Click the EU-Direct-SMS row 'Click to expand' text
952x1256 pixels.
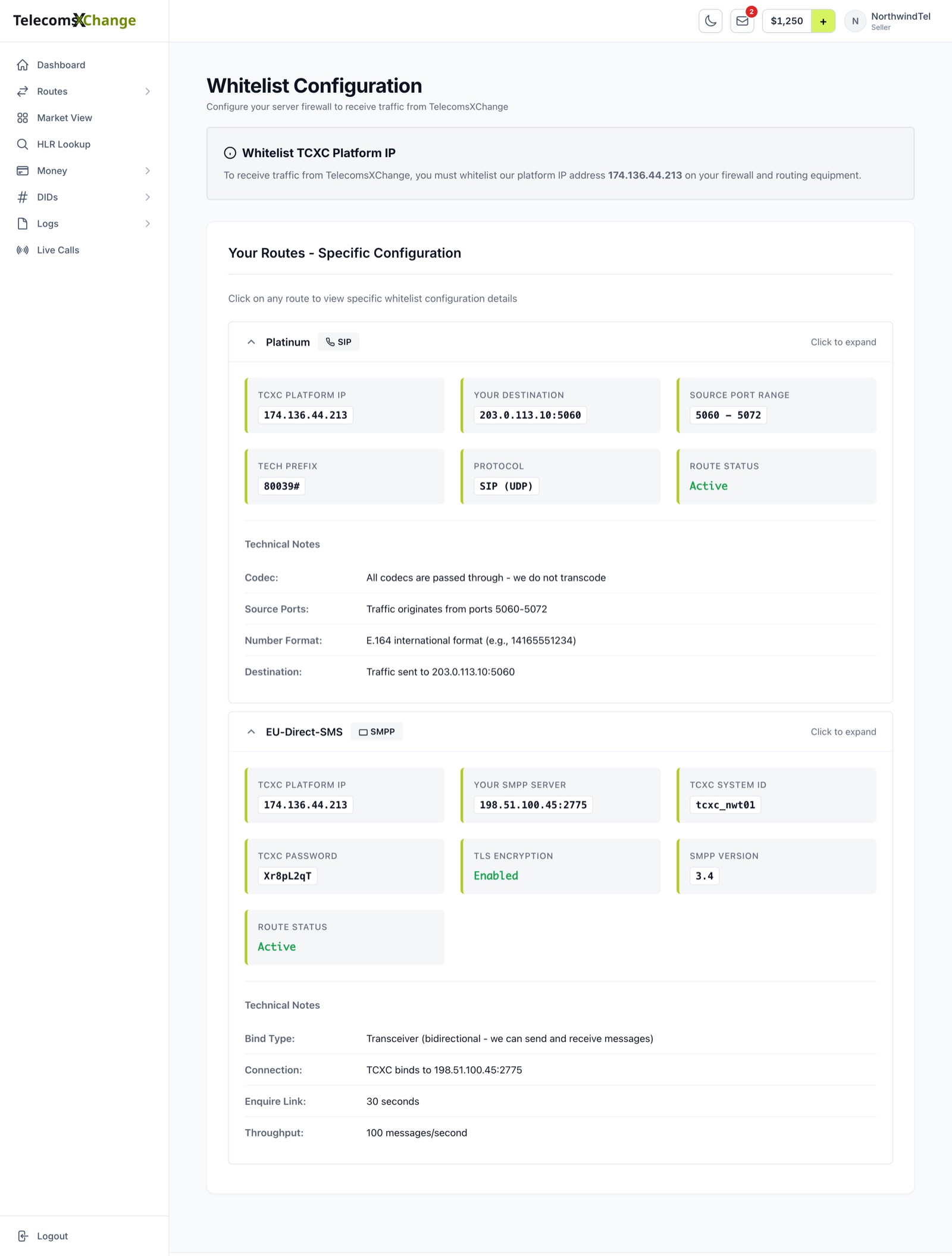pos(843,732)
